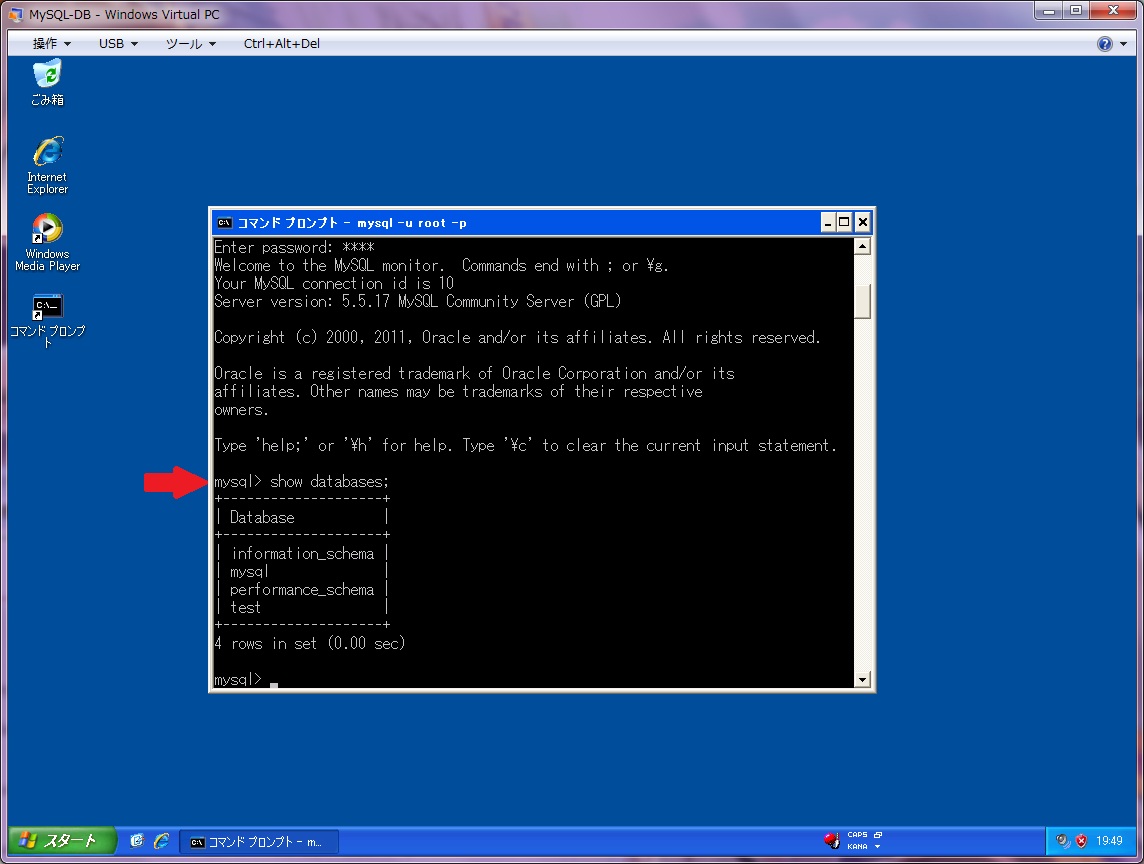
Task: Open the language bar options arrow
Action: pos(878,846)
